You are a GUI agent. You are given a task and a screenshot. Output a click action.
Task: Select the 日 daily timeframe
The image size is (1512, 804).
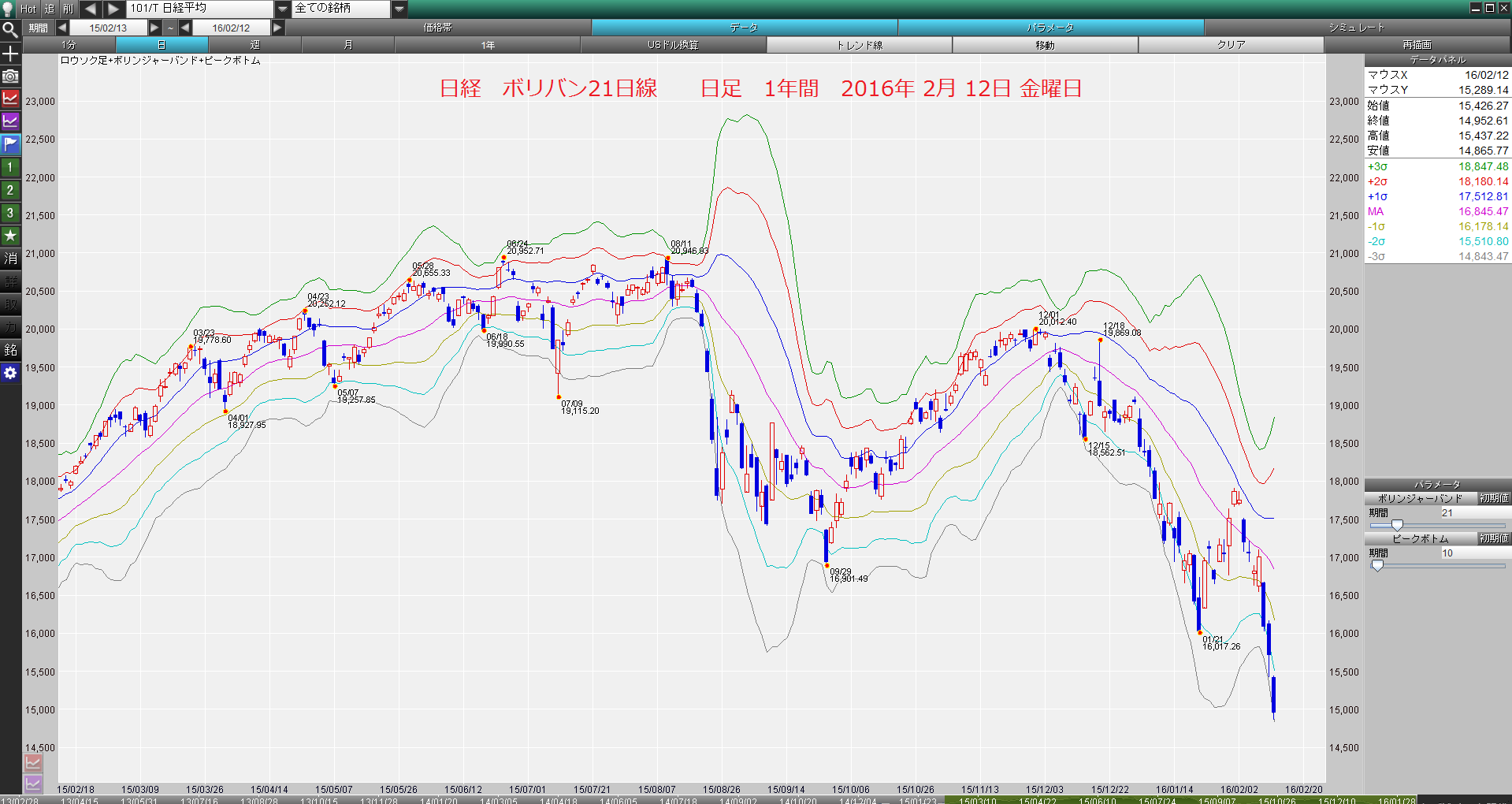click(162, 45)
